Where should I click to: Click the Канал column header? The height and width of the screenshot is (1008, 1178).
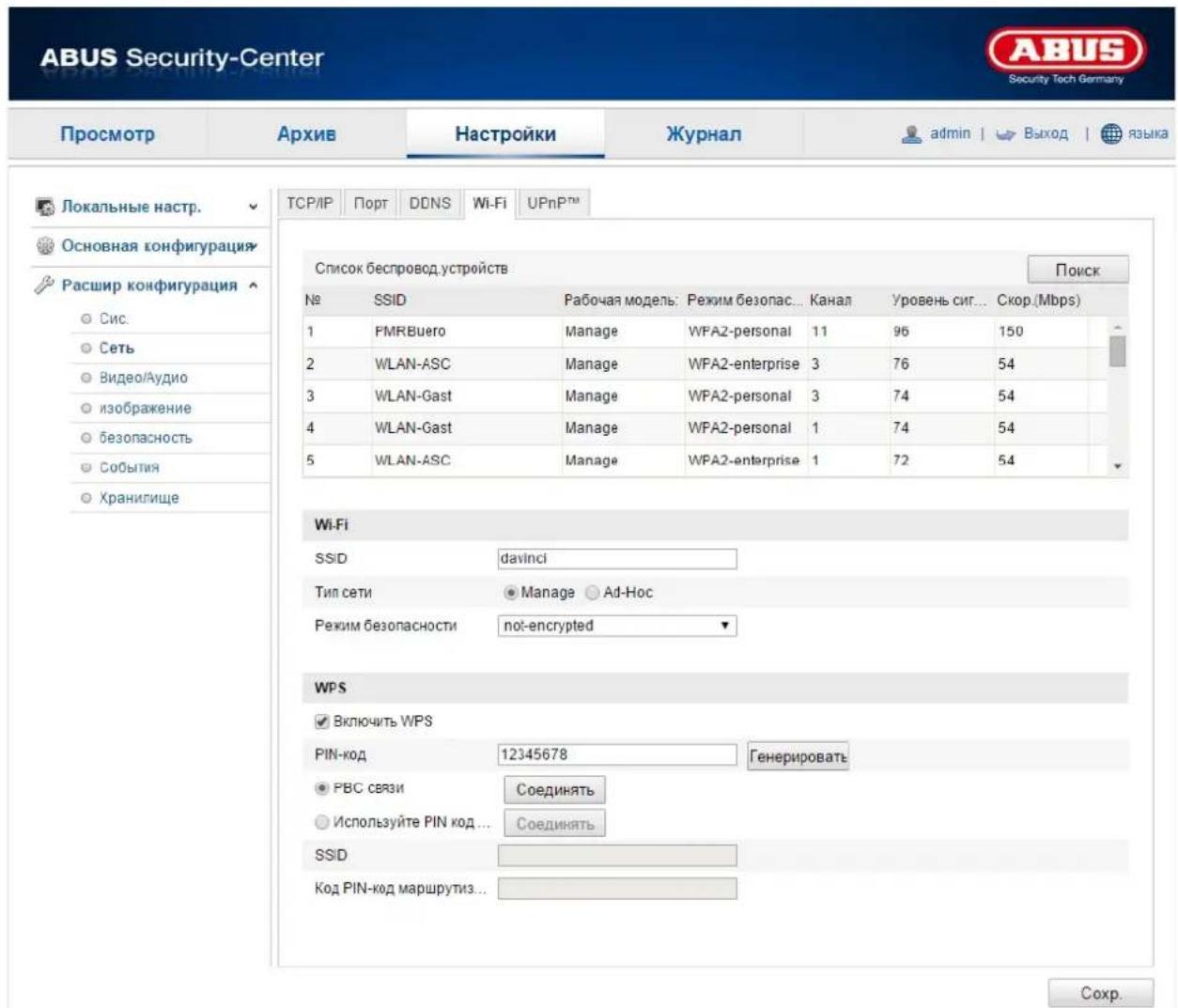coord(830,301)
